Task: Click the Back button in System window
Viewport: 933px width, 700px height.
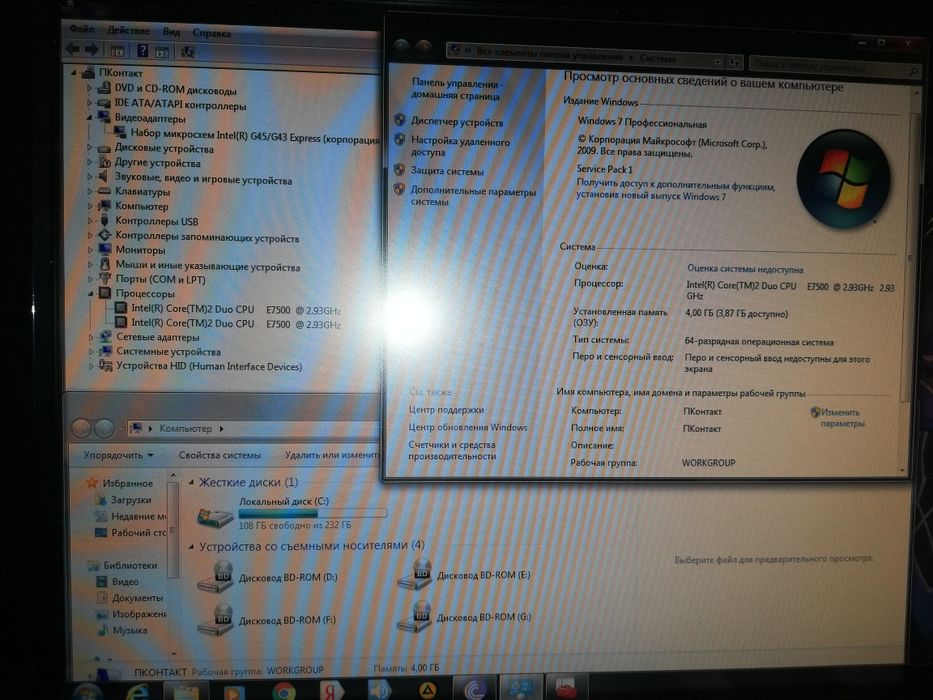Action: 402,46
